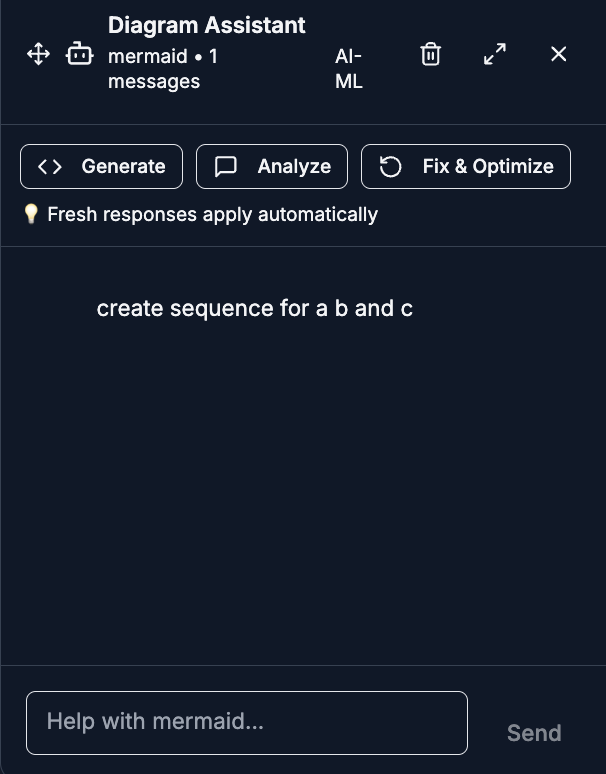
Task: Expand the assistant panel with the diagonal arrows icon
Action: tap(495, 54)
